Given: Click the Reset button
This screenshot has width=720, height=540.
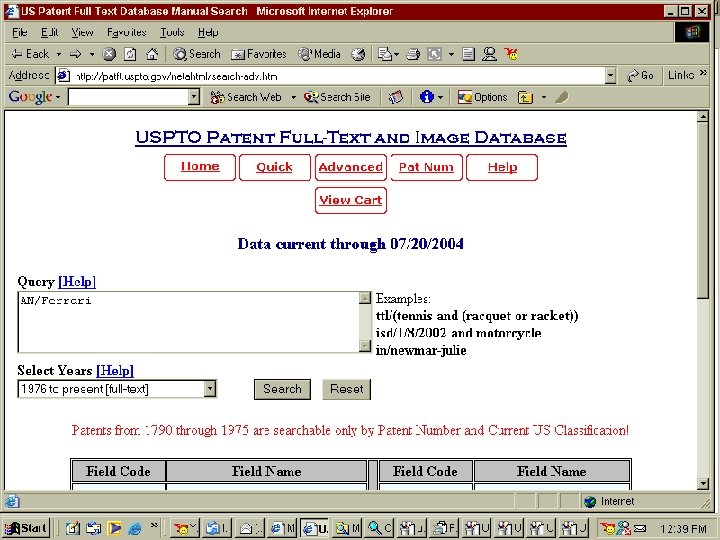Looking at the screenshot, I should click(x=346, y=389).
